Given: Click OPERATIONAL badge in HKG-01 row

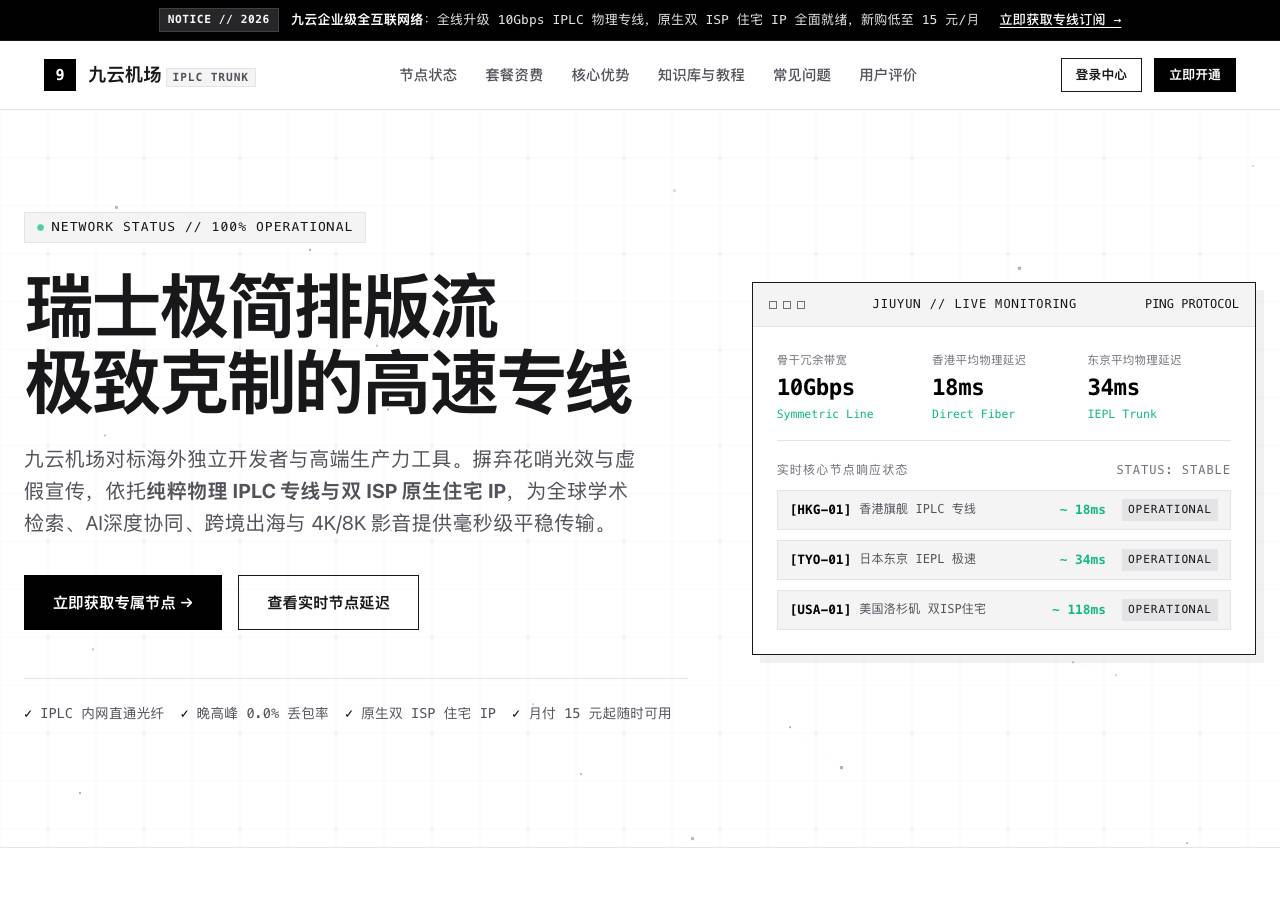Looking at the screenshot, I should (1170, 510).
